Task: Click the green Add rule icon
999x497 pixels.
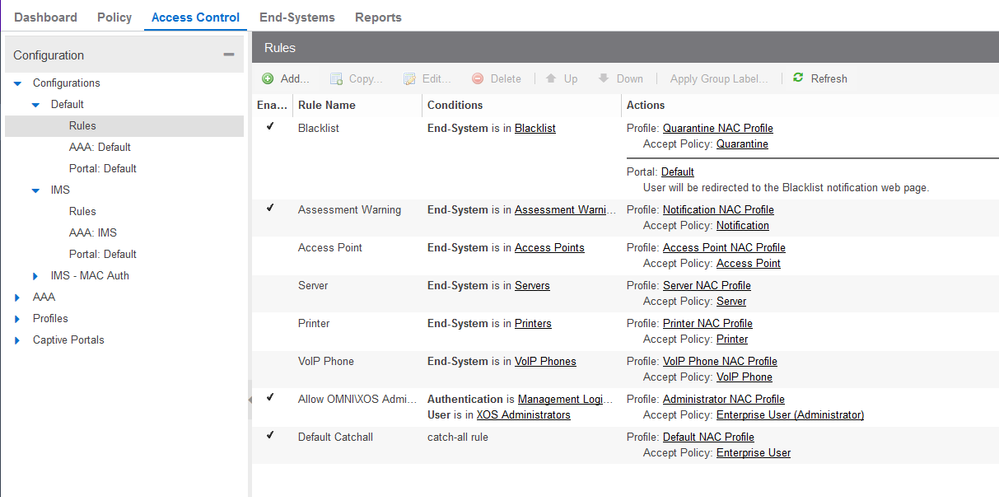Action: (268, 79)
